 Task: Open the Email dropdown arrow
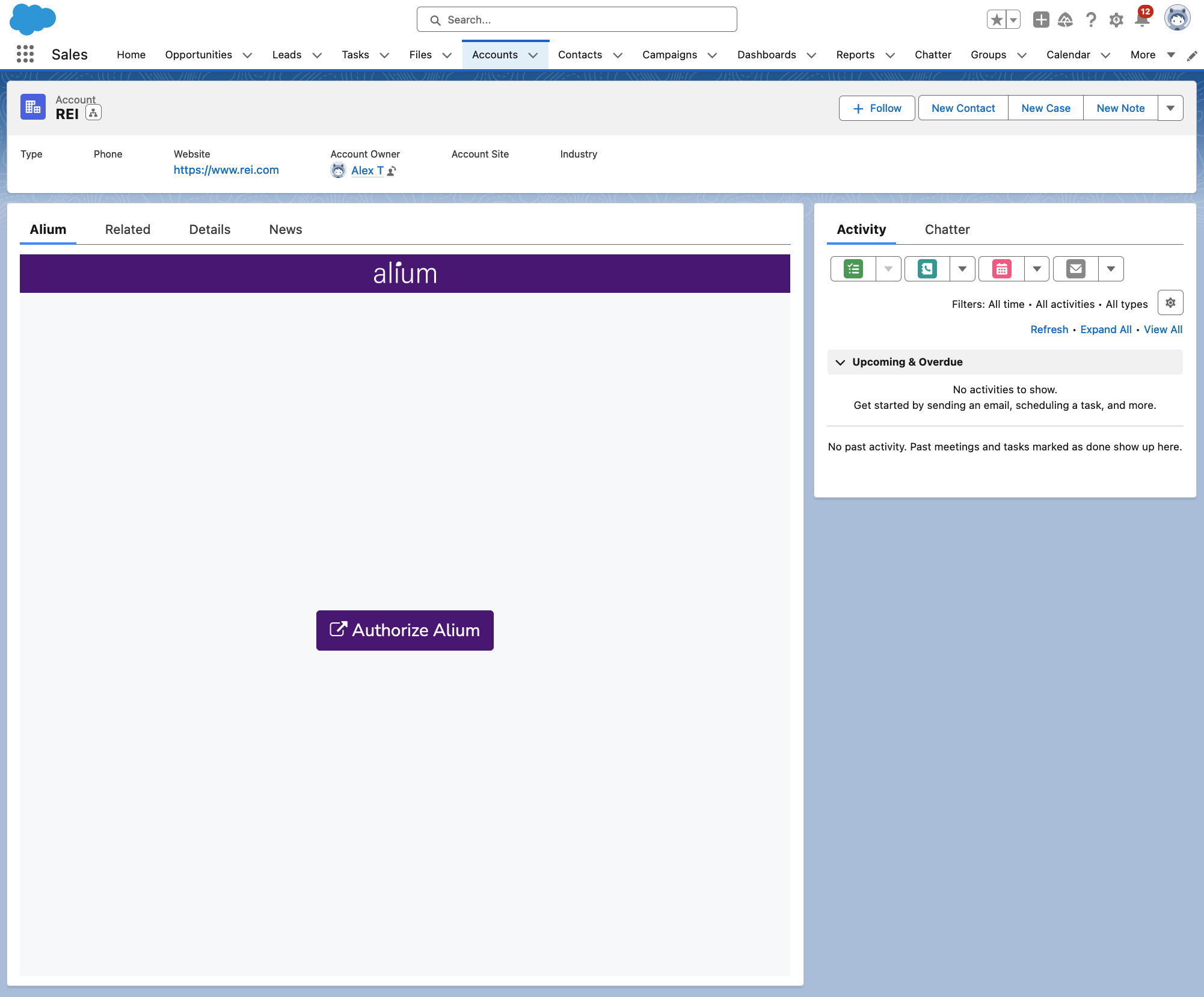1111,269
